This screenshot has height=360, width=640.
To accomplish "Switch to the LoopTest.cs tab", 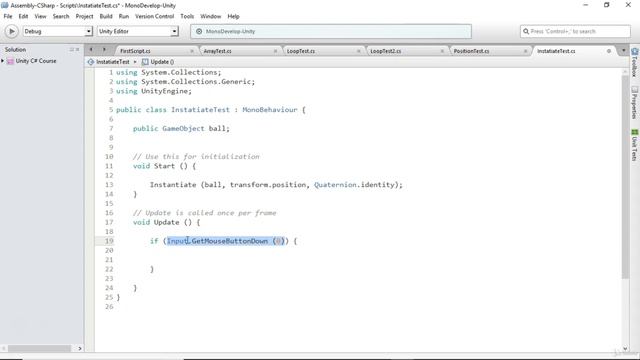I will tap(301, 51).
